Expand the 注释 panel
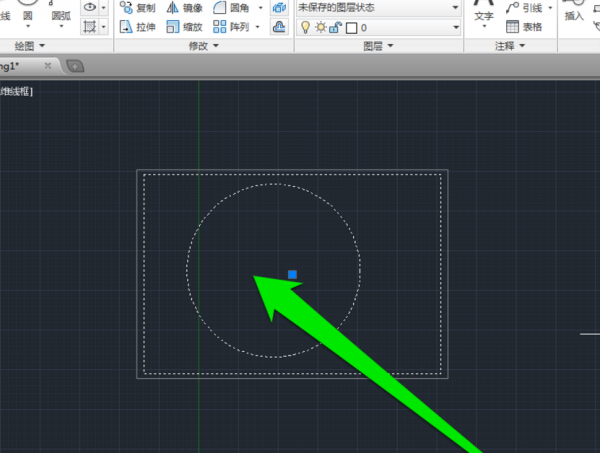Viewport: 600px width, 453px height. (x=510, y=46)
